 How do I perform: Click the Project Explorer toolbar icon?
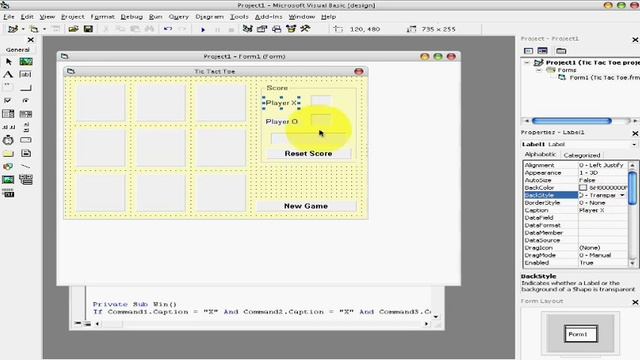click(x=247, y=29)
